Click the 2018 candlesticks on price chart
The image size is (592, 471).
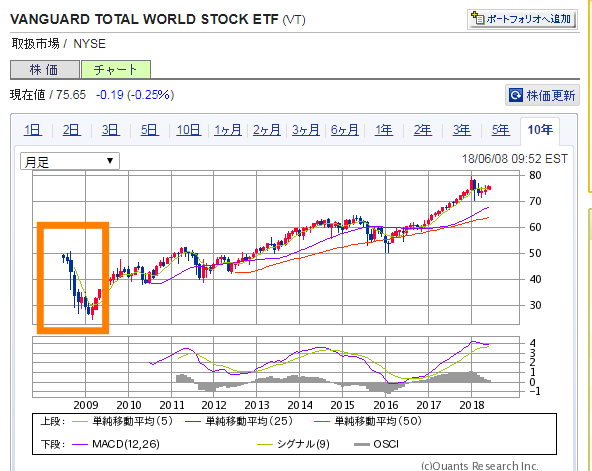point(481,189)
